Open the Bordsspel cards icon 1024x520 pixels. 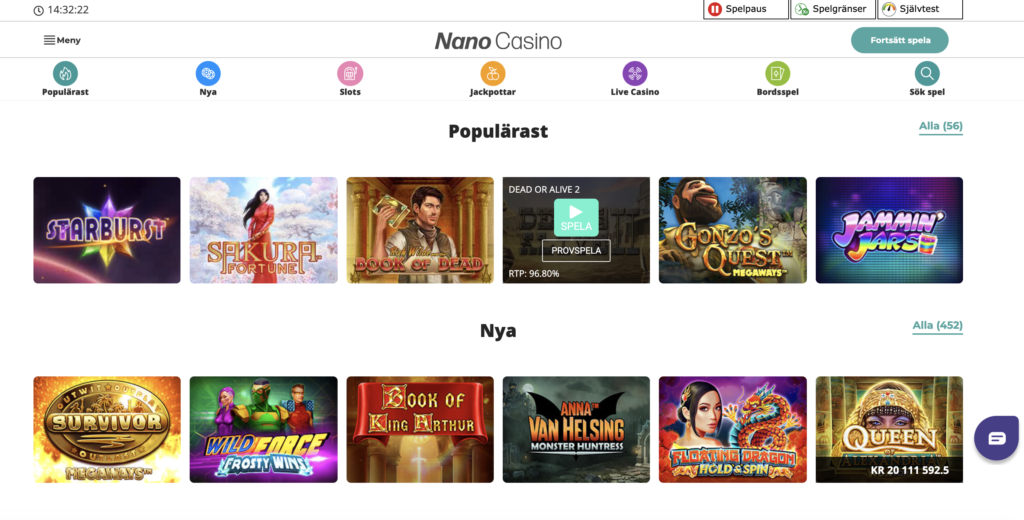[777, 73]
